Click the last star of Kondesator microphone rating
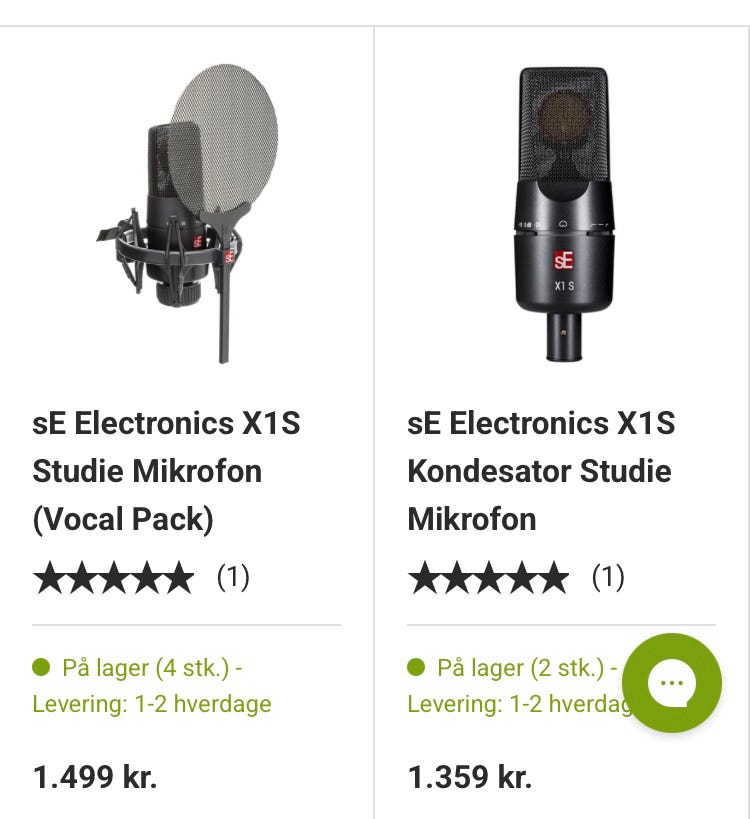Image resolution: width=750 pixels, height=819 pixels. click(552, 578)
